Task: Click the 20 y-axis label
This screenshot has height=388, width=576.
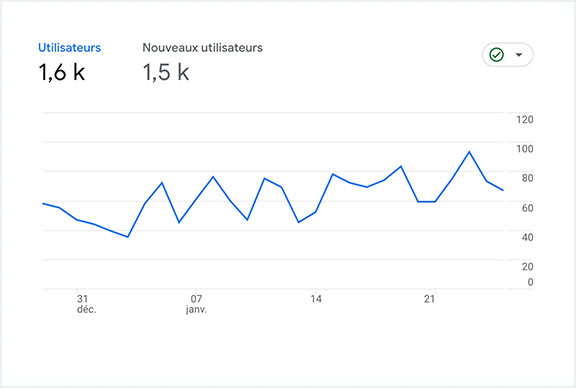Action: (528, 266)
